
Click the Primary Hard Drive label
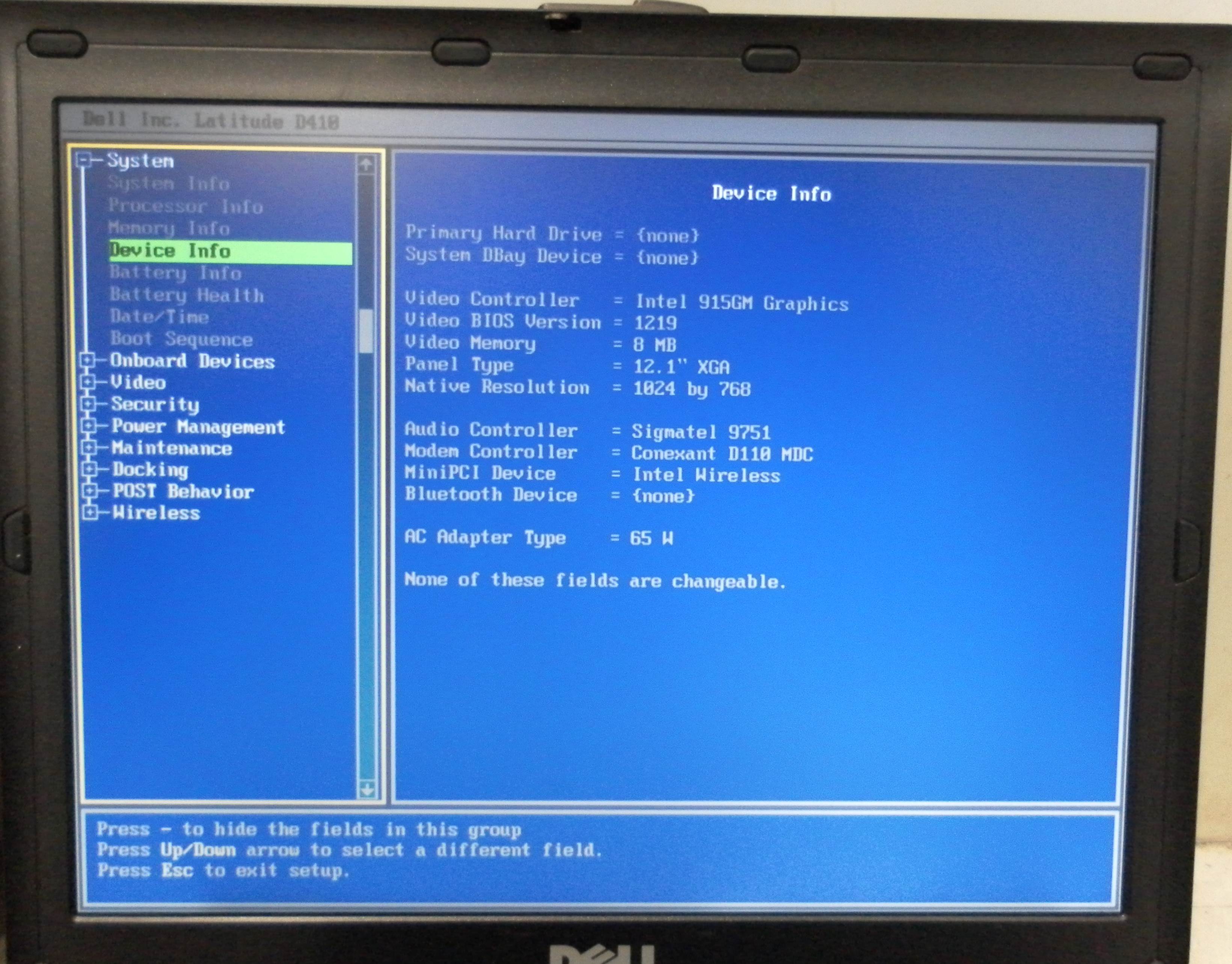(x=504, y=234)
